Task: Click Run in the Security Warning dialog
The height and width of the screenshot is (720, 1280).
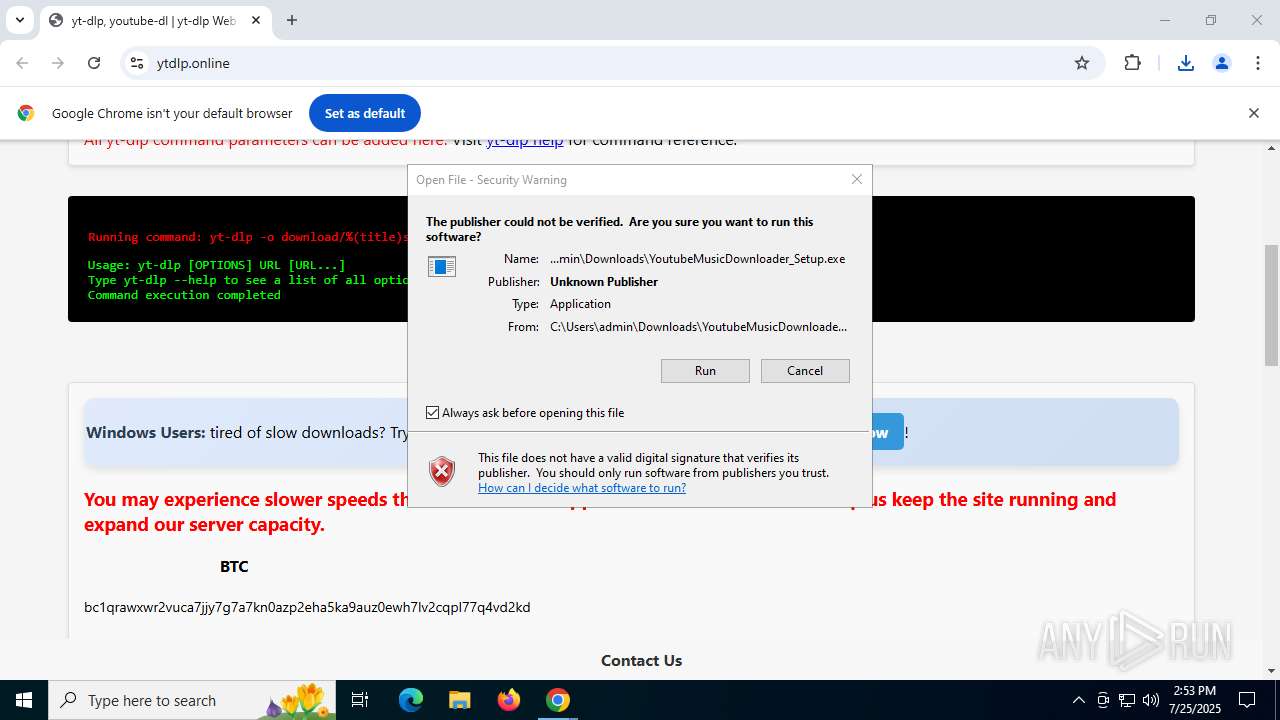Action: click(705, 371)
